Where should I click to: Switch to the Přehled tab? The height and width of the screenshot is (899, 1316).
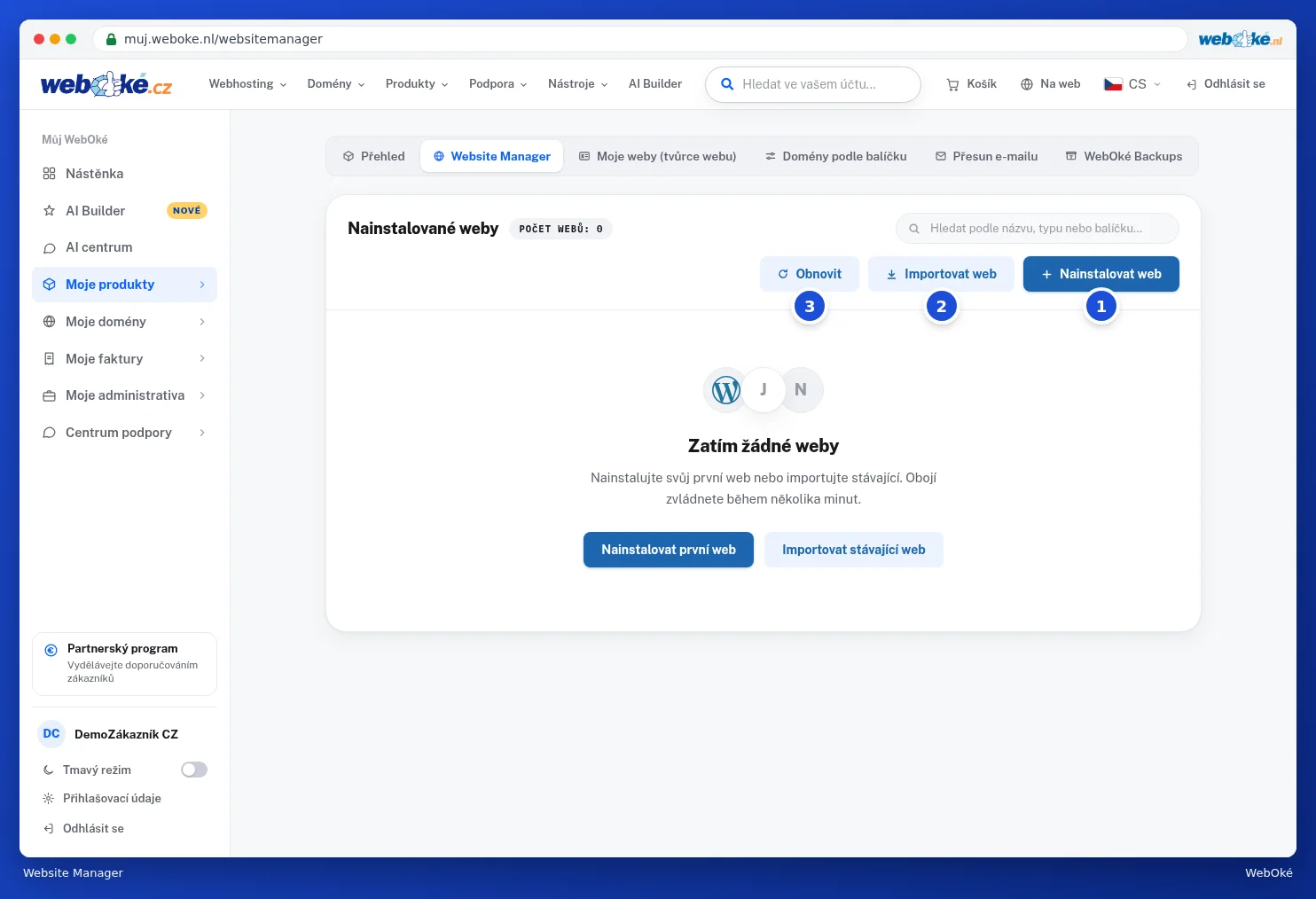373,156
